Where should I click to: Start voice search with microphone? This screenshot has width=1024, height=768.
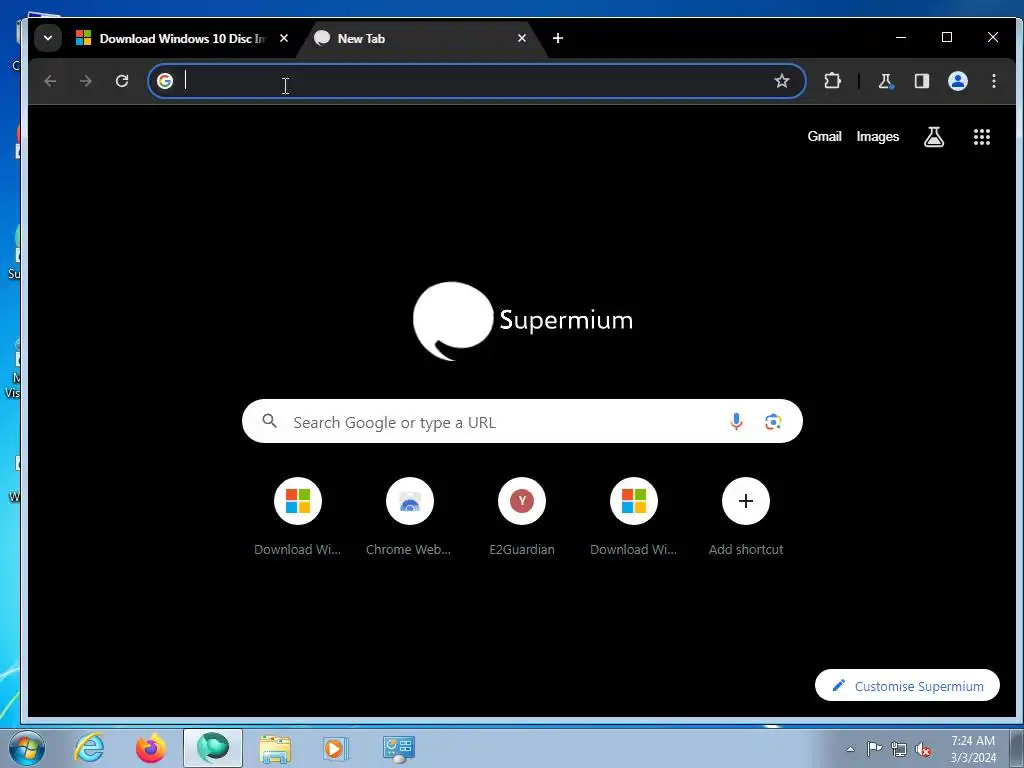[736, 422]
